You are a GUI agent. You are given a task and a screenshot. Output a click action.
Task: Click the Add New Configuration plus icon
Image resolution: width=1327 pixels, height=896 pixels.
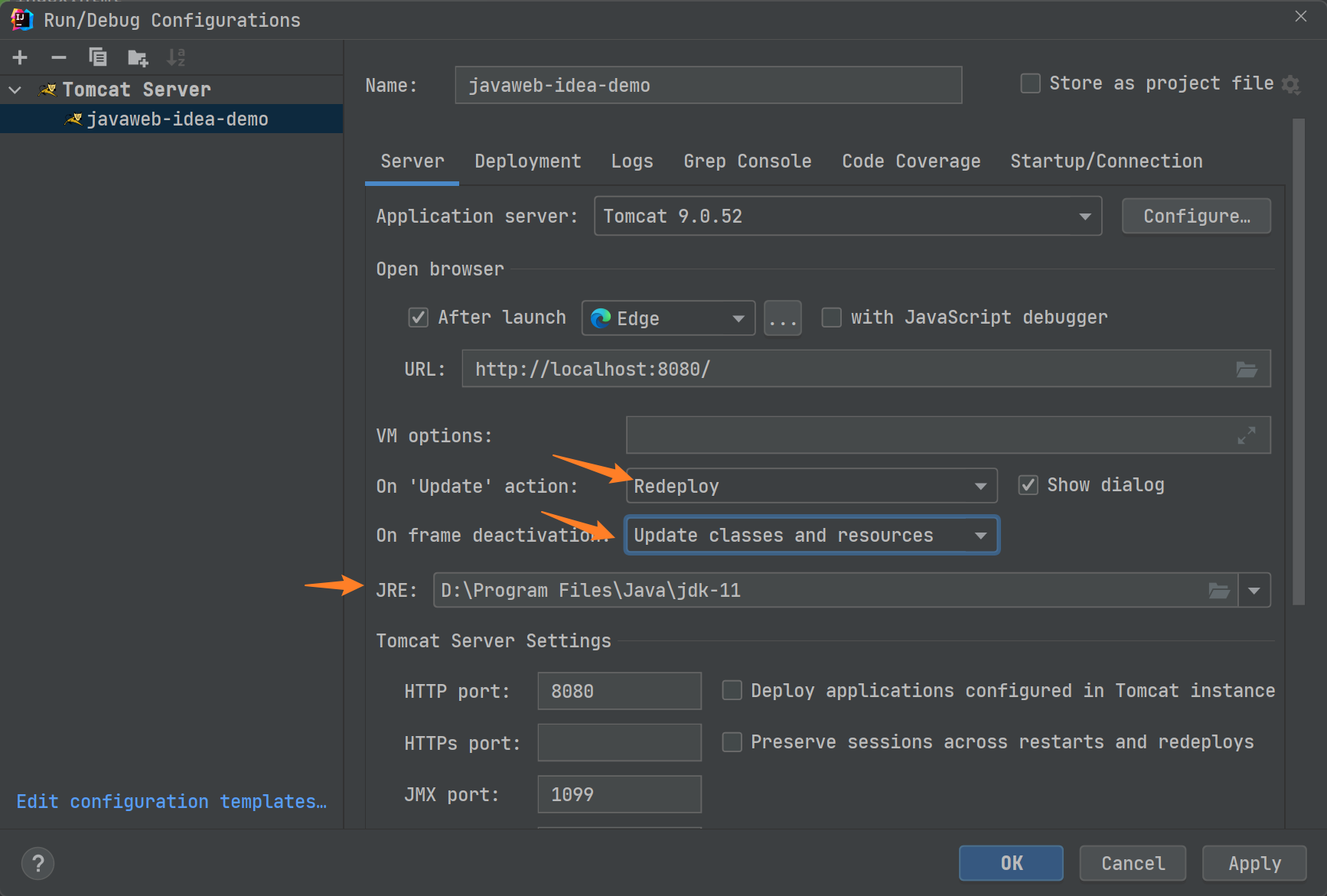[x=20, y=57]
